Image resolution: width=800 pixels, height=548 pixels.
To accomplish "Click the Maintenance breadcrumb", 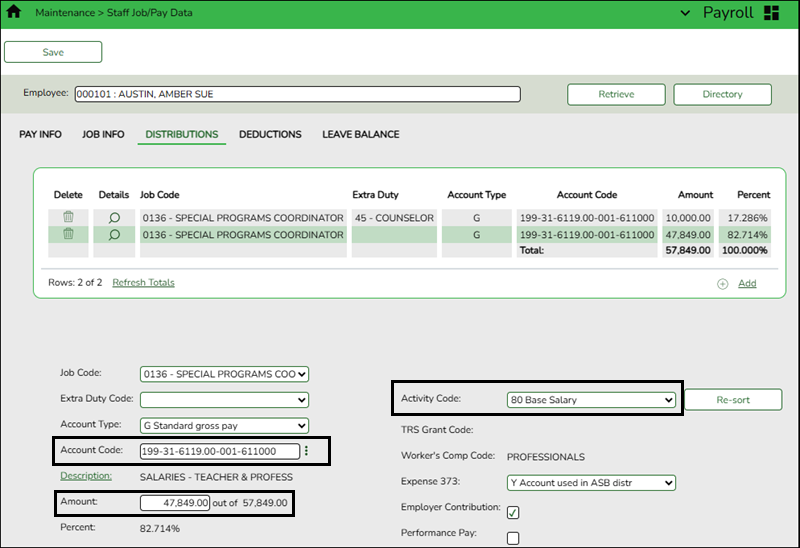I will click(65, 13).
